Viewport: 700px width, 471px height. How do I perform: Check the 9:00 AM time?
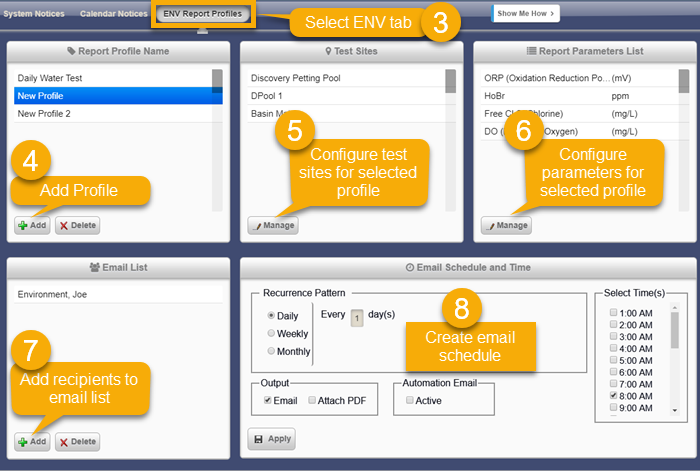coord(613,407)
